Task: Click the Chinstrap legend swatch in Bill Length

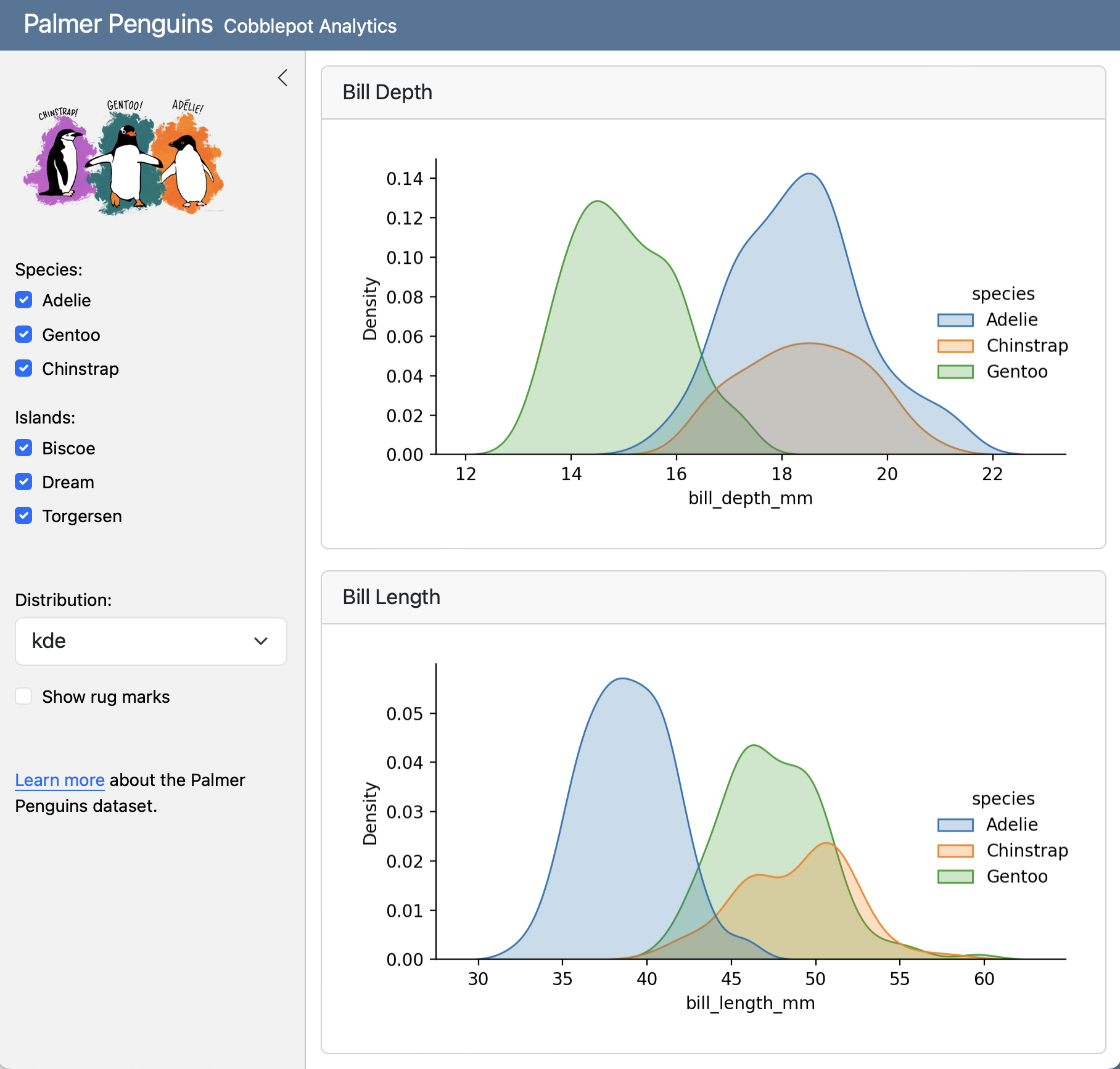Action: (x=956, y=850)
